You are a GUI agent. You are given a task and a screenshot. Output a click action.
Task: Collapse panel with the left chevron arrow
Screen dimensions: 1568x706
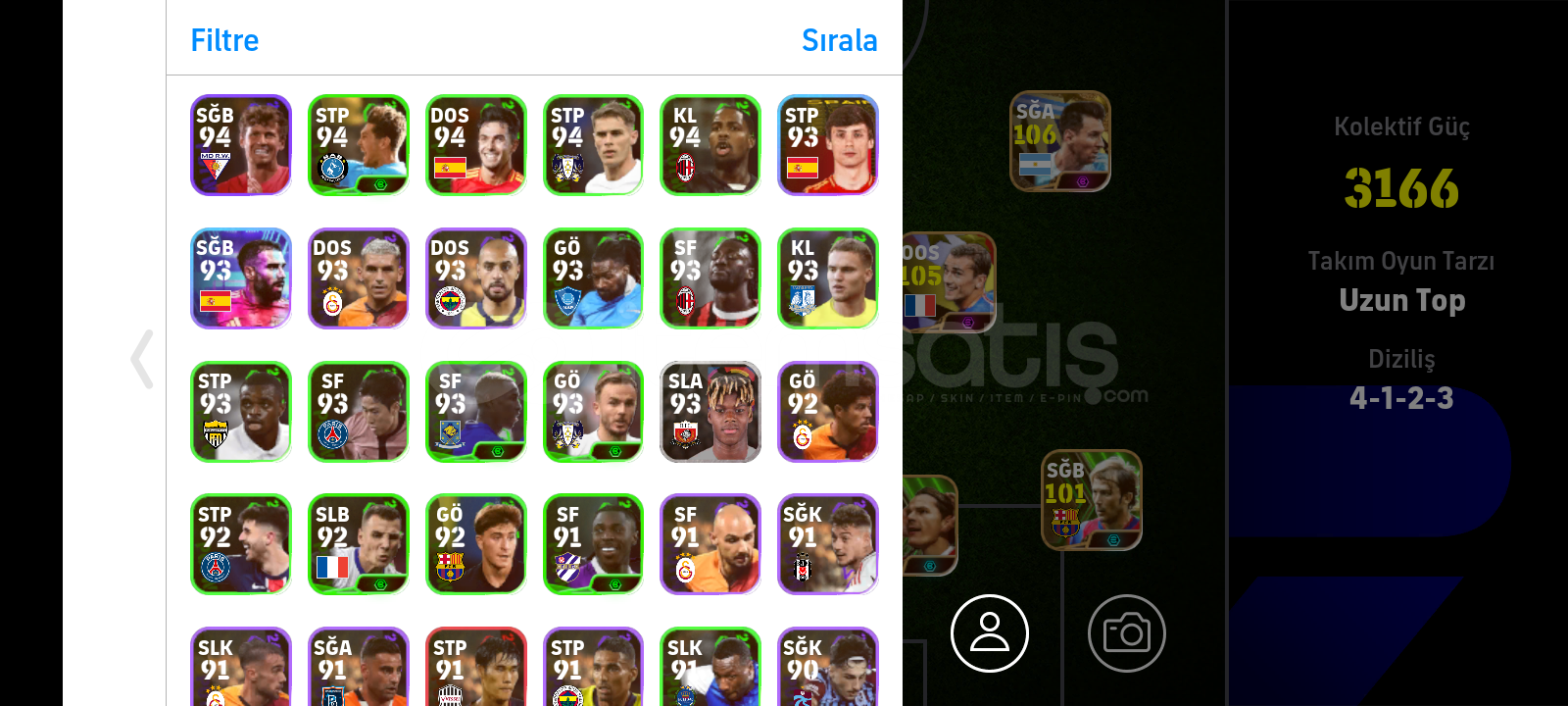(143, 359)
